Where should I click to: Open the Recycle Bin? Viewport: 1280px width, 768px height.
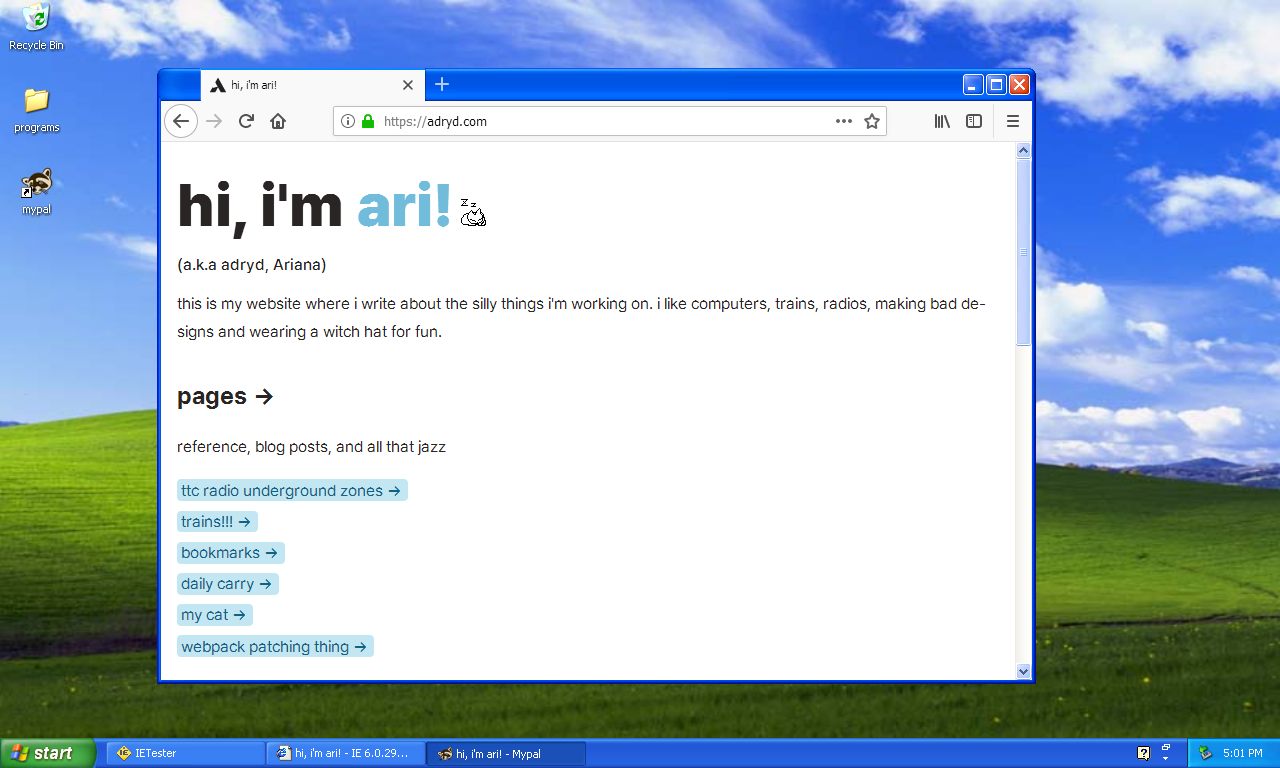(36, 22)
